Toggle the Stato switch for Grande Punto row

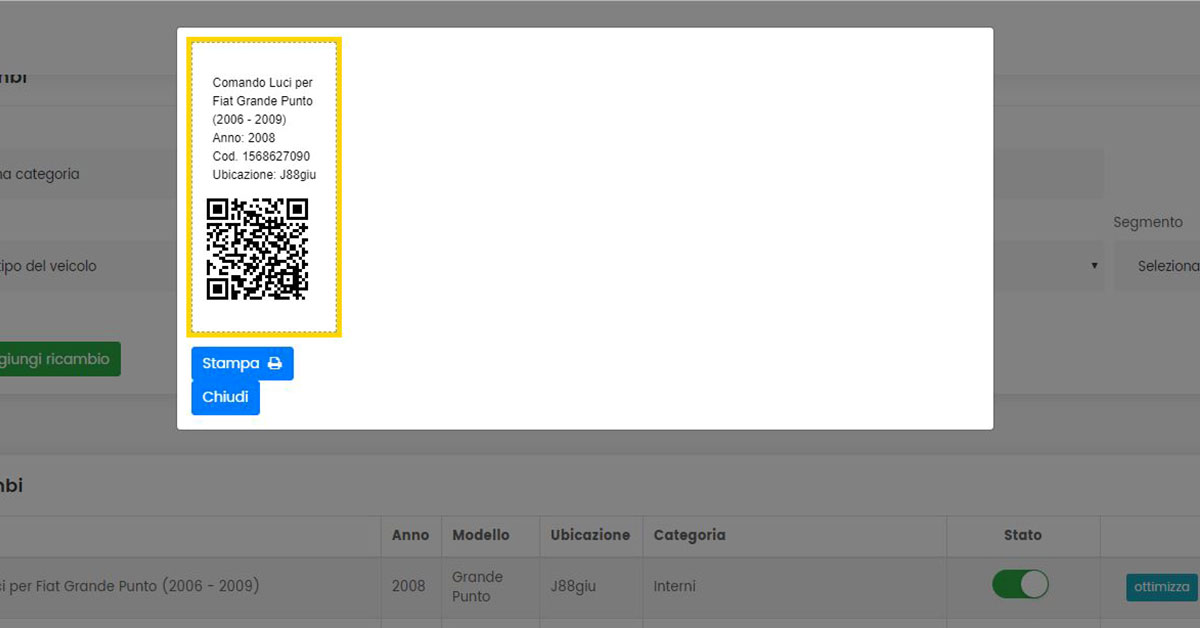pos(1020,584)
